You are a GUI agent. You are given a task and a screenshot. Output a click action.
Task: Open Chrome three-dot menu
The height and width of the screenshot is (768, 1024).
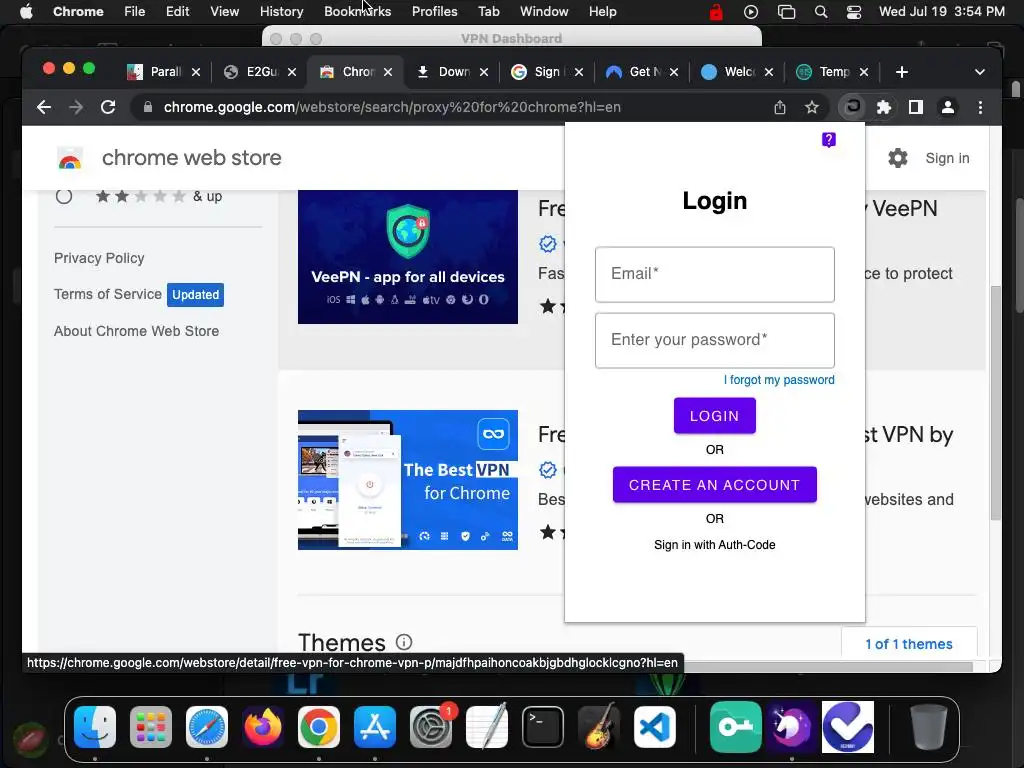click(x=980, y=107)
